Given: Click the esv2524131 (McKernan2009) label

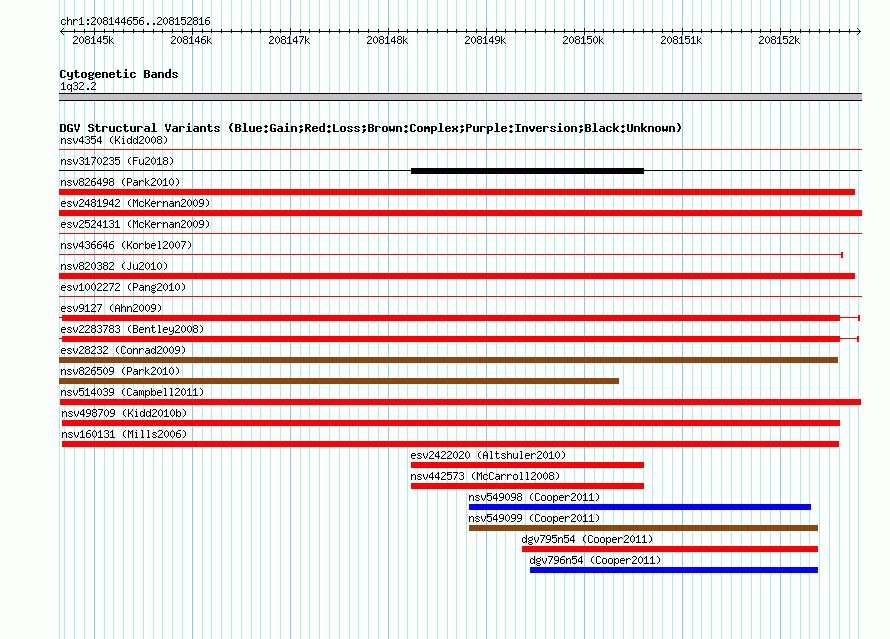Looking at the screenshot, I should 135,224.
